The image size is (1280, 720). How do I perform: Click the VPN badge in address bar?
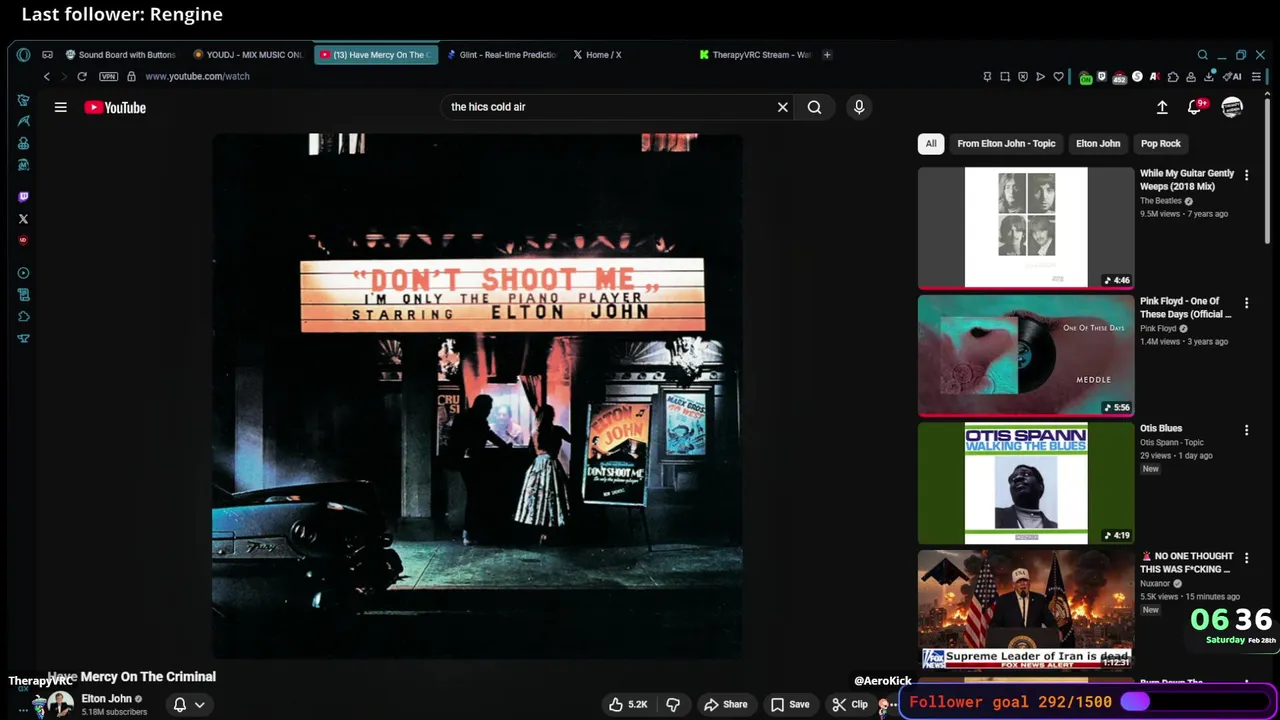[108, 76]
